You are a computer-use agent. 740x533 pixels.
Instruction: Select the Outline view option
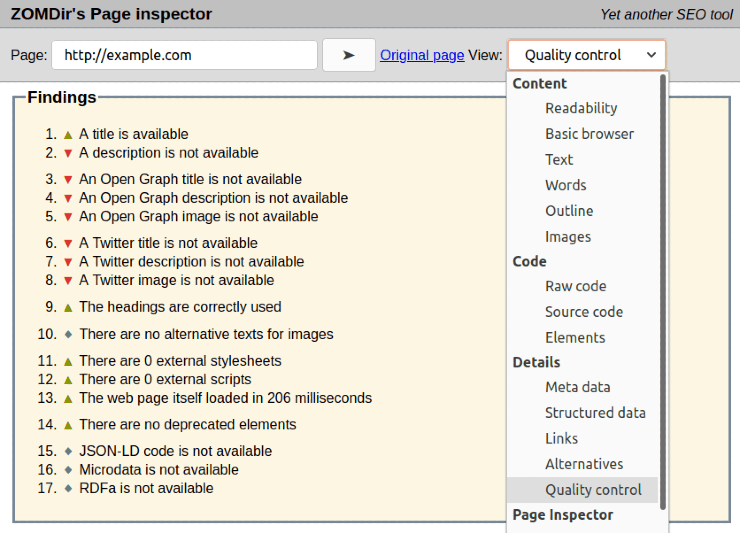pos(569,211)
